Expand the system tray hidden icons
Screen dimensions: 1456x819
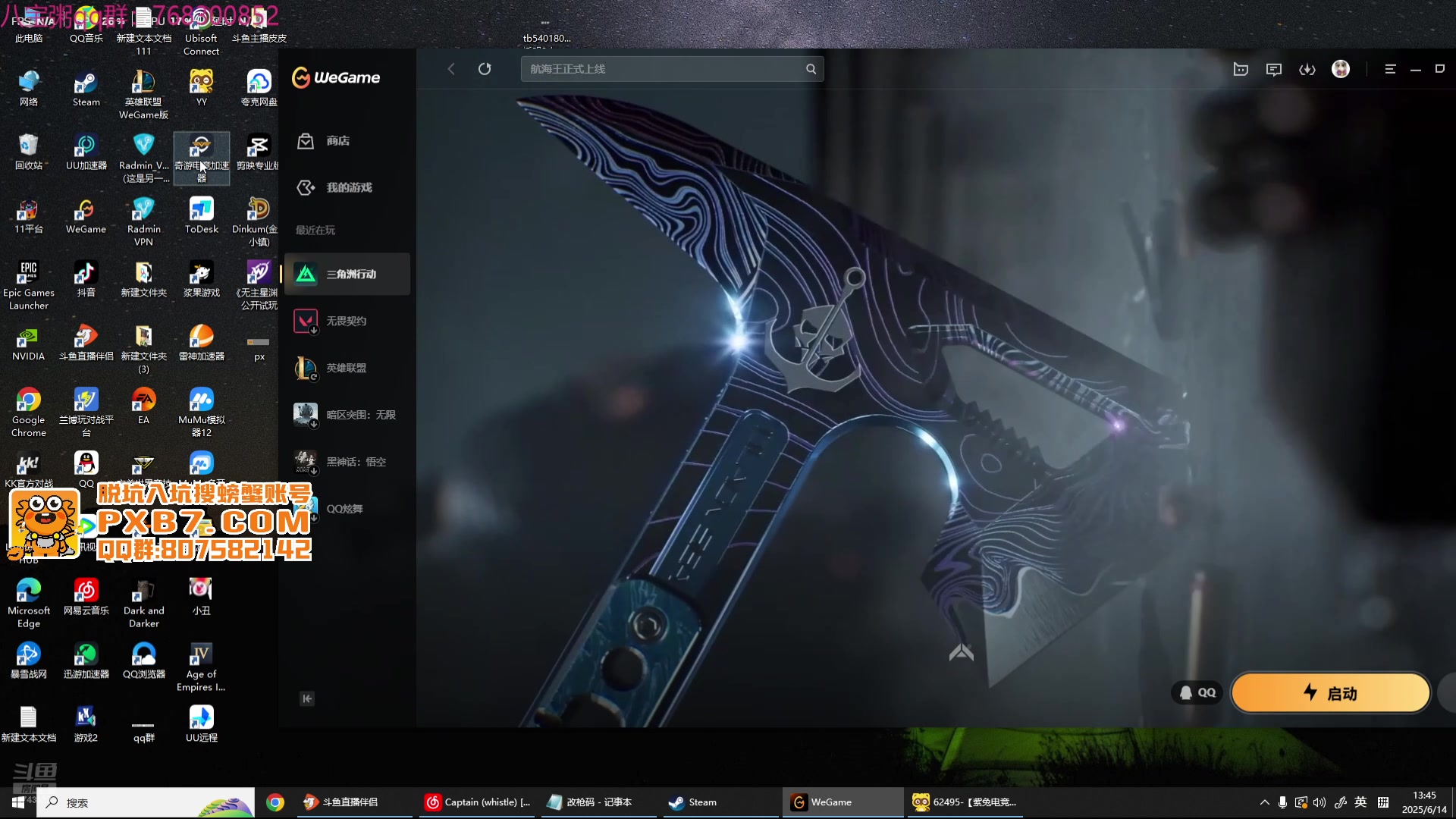point(1264,802)
